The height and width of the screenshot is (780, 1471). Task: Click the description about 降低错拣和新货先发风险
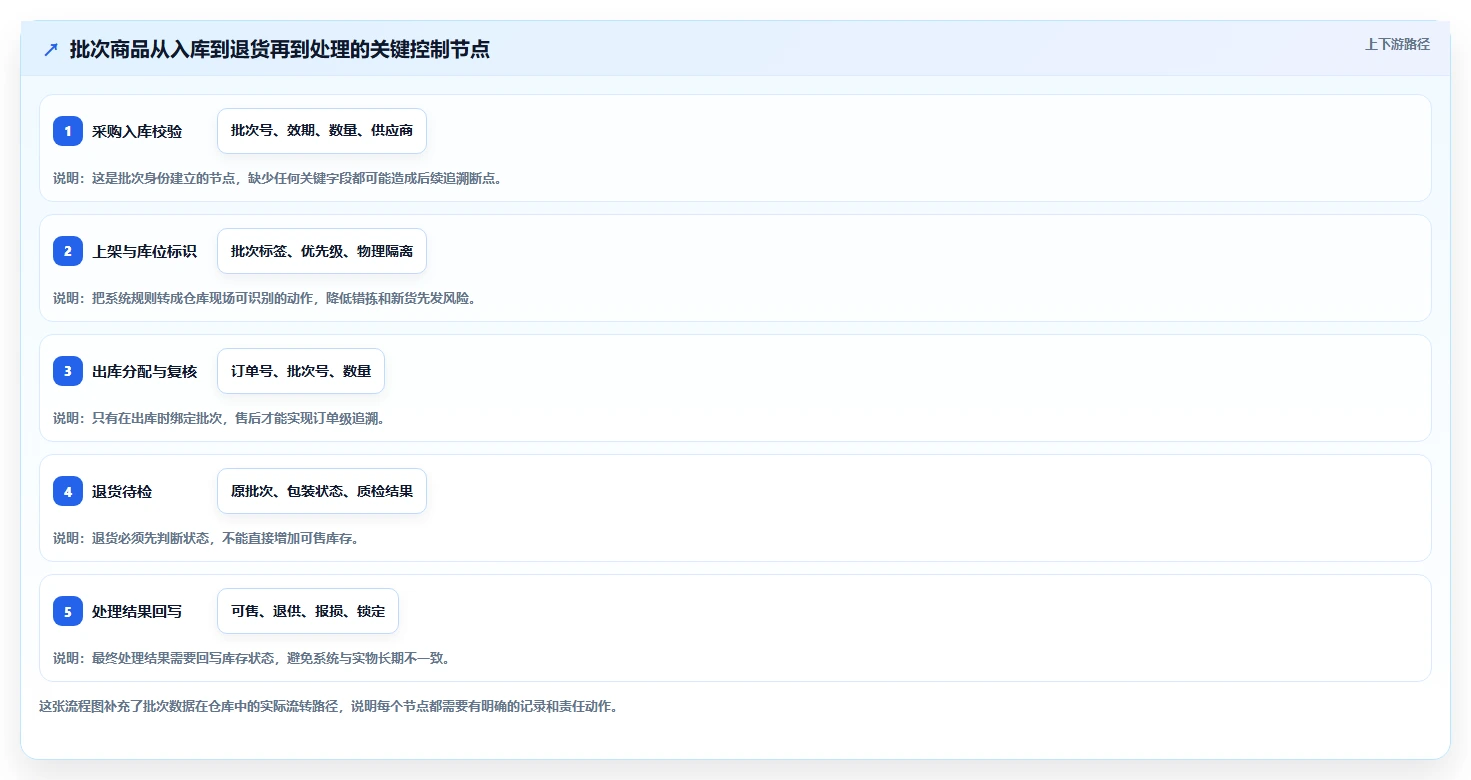pyautogui.click(x=264, y=298)
